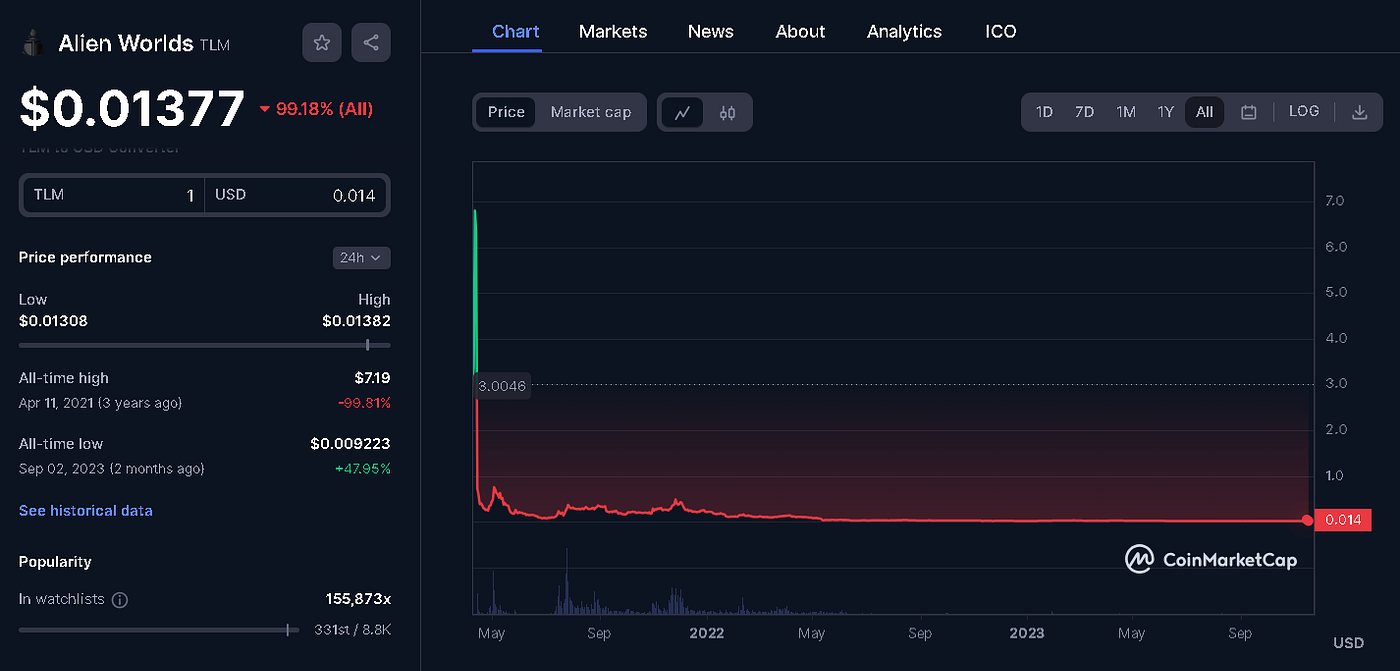Click the all-time low value $0.009223
The height and width of the screenshot is (671, 1400).
tap(350, 444)
